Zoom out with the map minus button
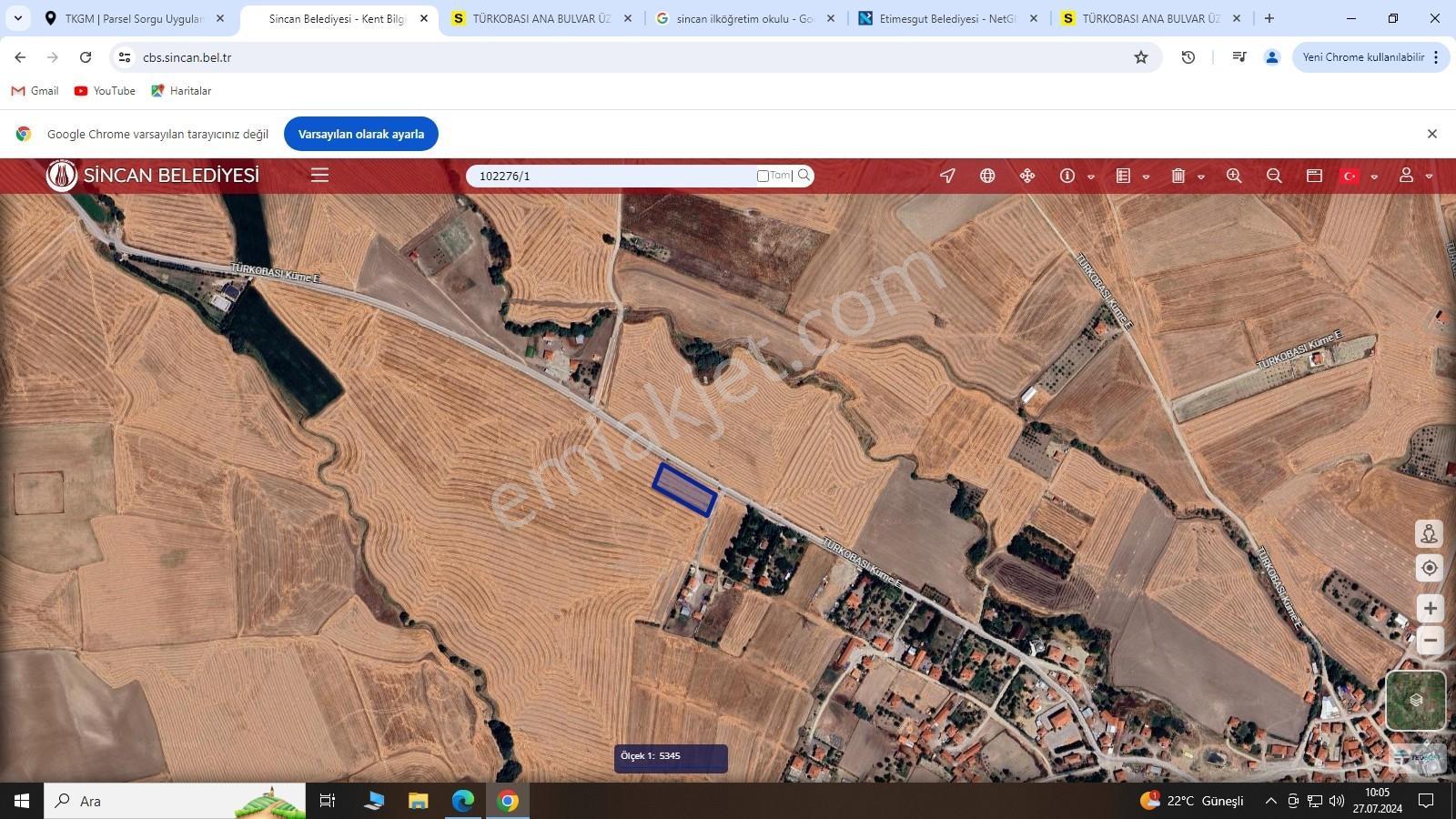 (1430, 640)
